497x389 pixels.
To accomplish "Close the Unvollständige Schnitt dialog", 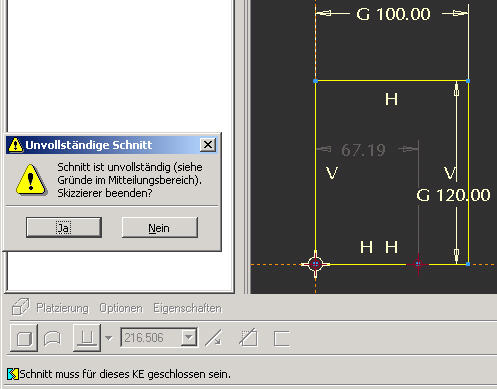I will pos(208,145).
